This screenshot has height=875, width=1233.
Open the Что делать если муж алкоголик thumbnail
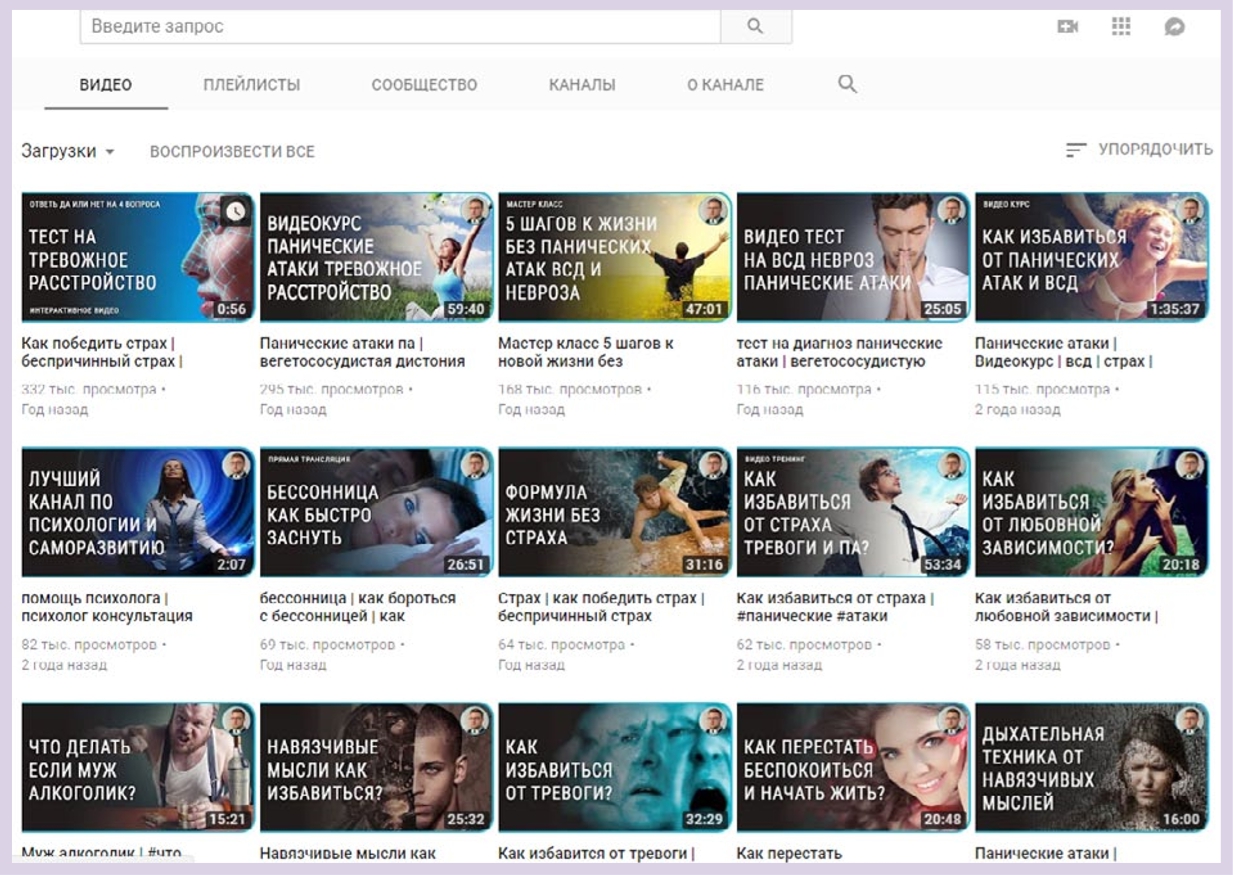(x=138, y=767)
